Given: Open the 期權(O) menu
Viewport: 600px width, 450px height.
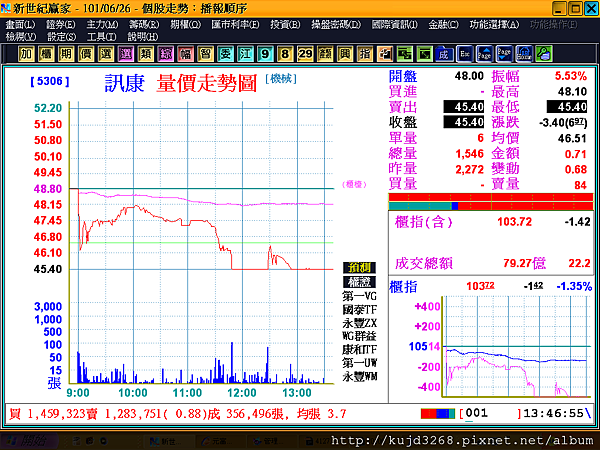Looking at the screenshot, I should (185, 25).
